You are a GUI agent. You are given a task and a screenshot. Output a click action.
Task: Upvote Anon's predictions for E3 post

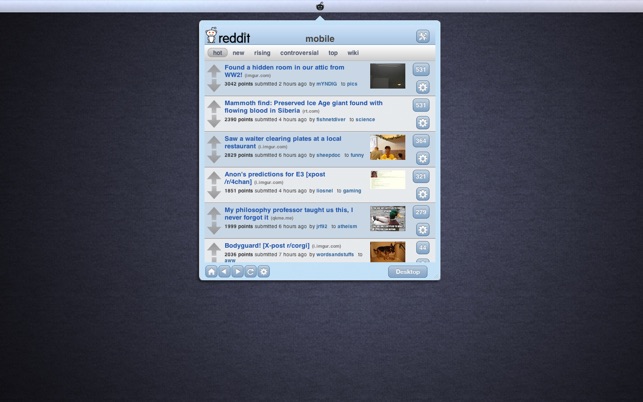[x=214, y=178]
